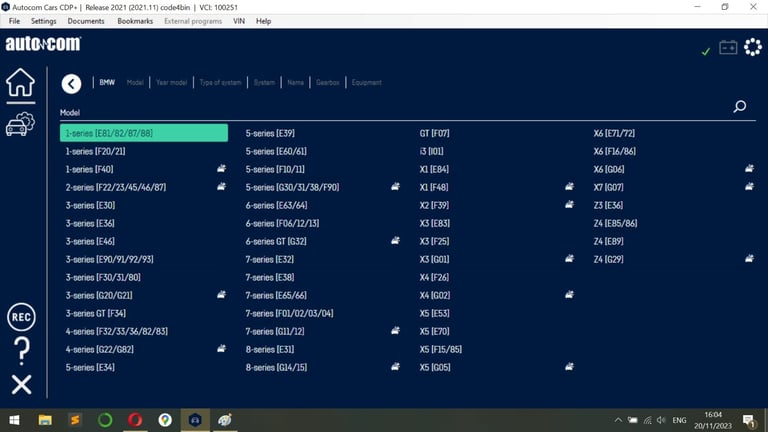Viewport: 768px width, 432px height.
Task: Pick 5-series [E39] model
Action: tap(270, 133)
